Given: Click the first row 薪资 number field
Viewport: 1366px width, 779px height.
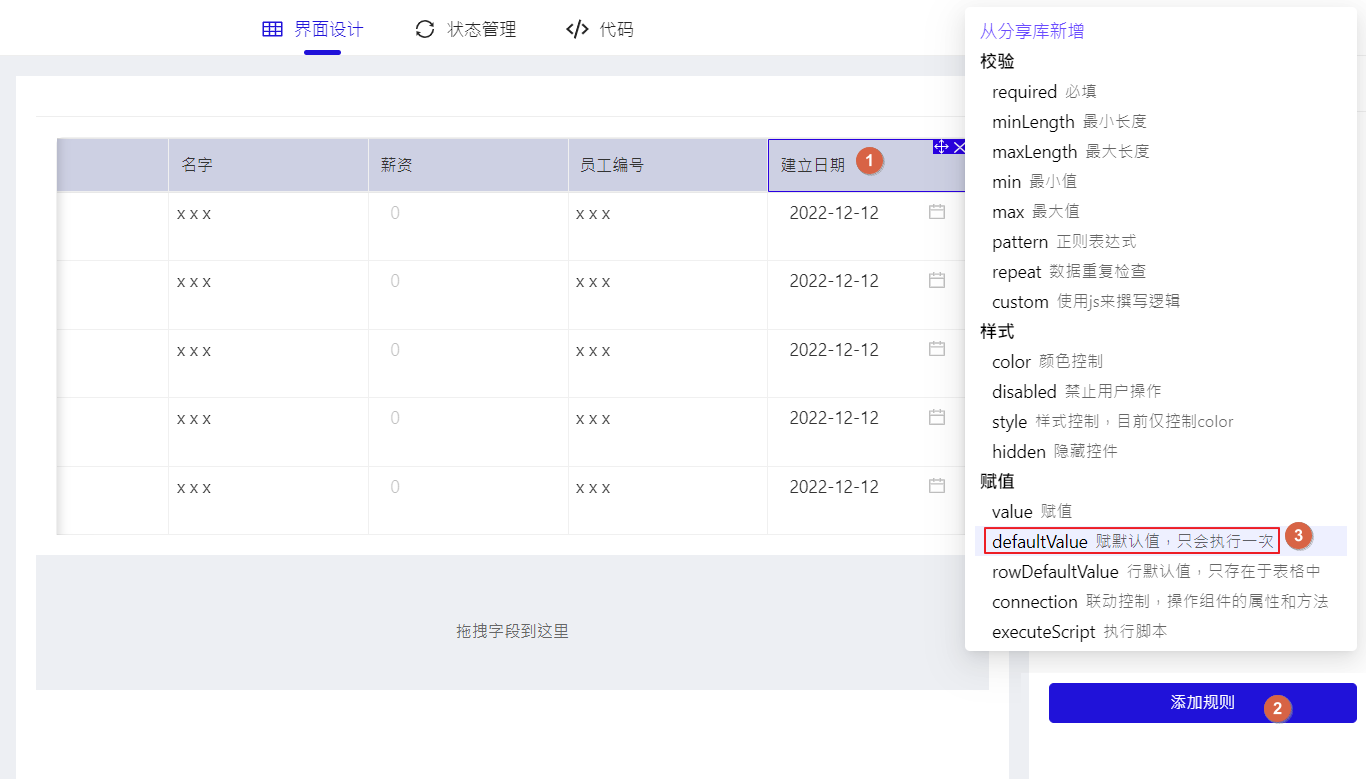Looking at the screenshot, I should [468, 213].
